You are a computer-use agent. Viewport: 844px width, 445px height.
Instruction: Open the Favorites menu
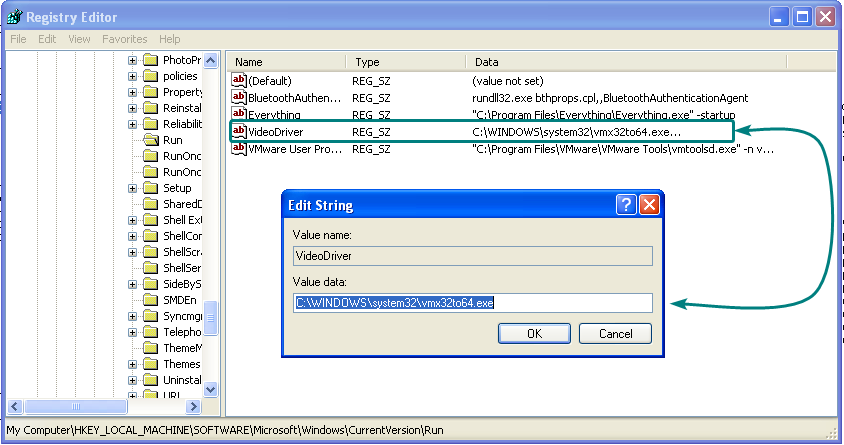point(124,39)
